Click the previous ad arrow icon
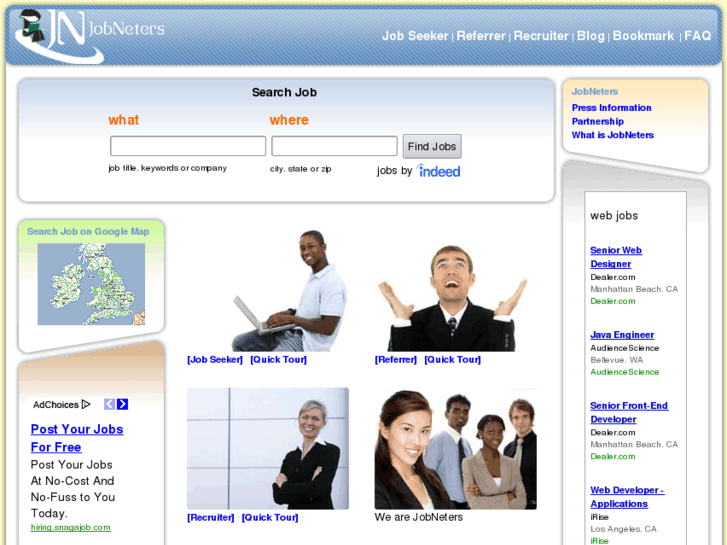This screenshot has width=727, height=545. pyautogui.click(x=109, y=404)
